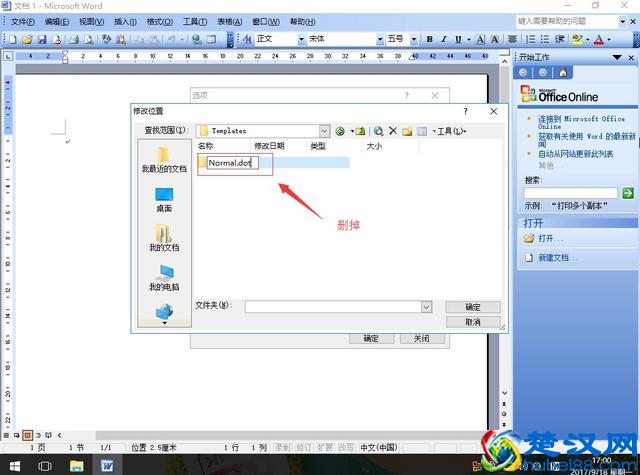Click 关闭 in the options dialog behind
Image resolution: width=640 pixels, height=475 pixels.
[422, 338]
